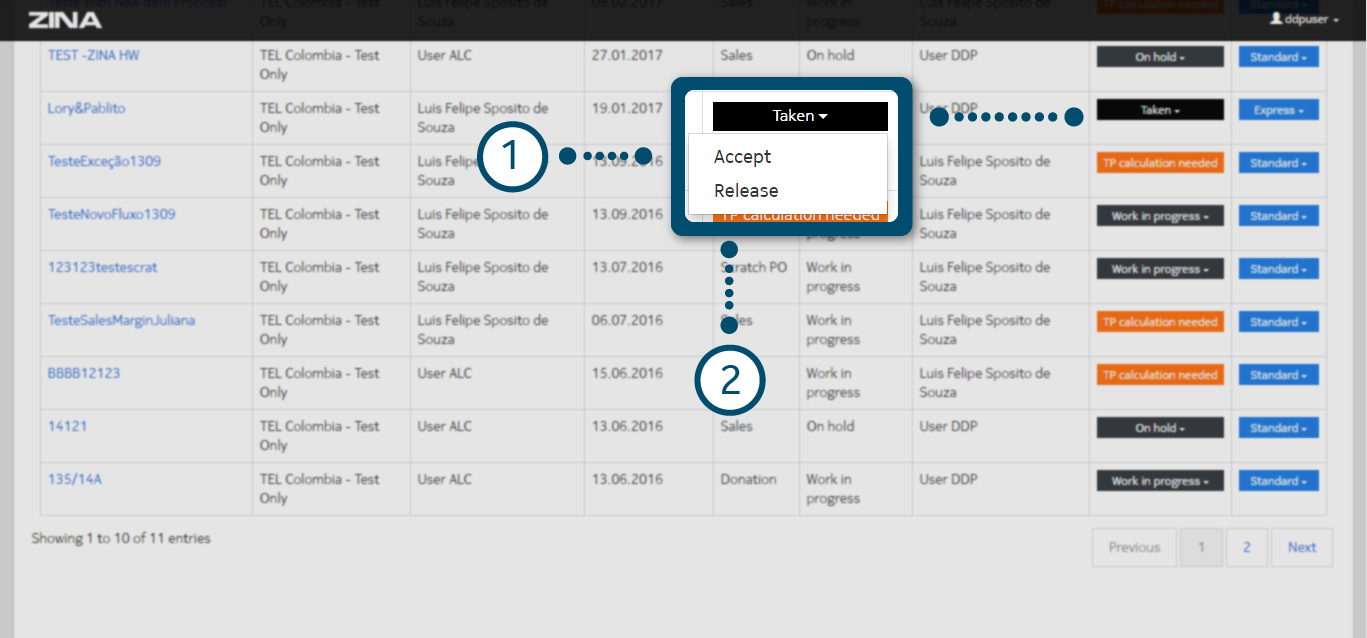The width and height of the screenshot is (1367, 638).
Task: Open the enlarged Taken dropdown in the popup
Action: (800, 116)
